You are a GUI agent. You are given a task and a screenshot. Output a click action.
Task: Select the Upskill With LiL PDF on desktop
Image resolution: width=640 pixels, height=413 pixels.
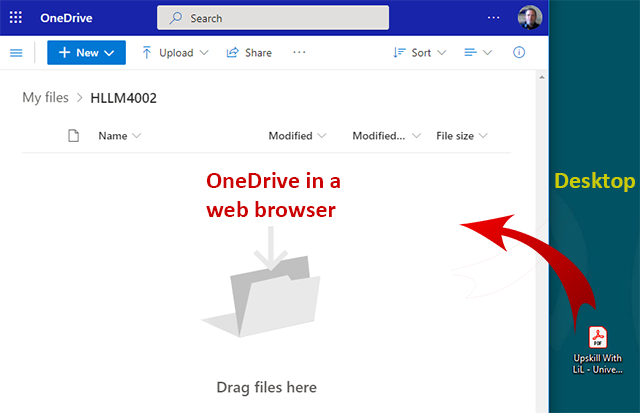coord(598,350)
